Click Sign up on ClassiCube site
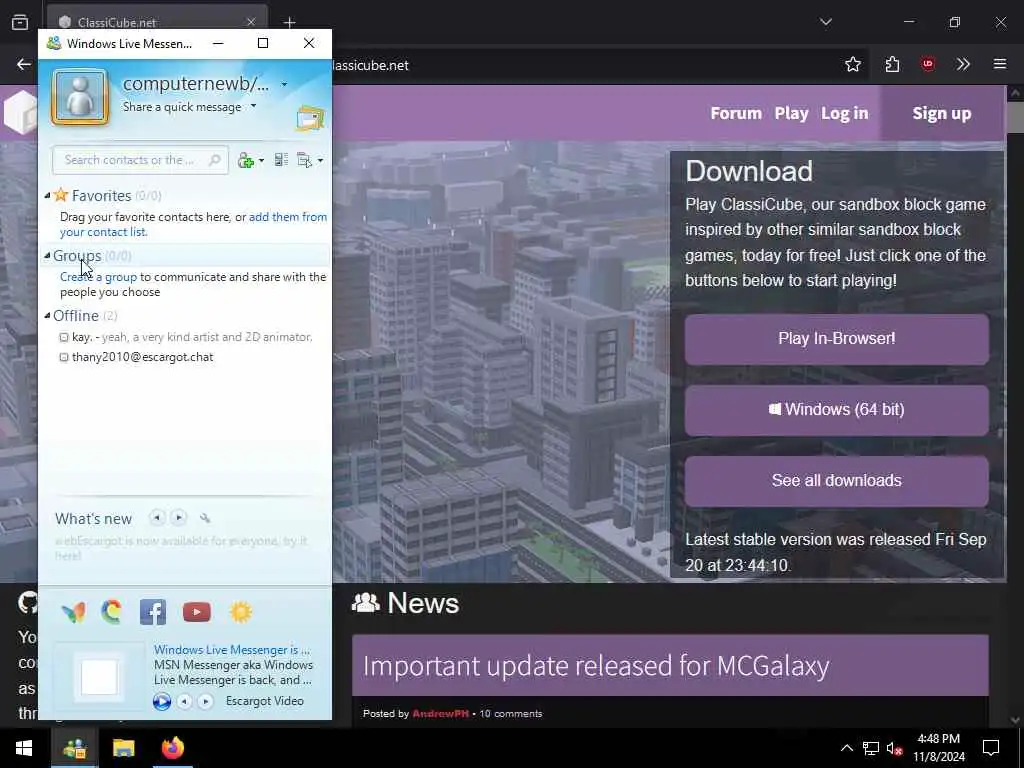 tap(942, 113)
